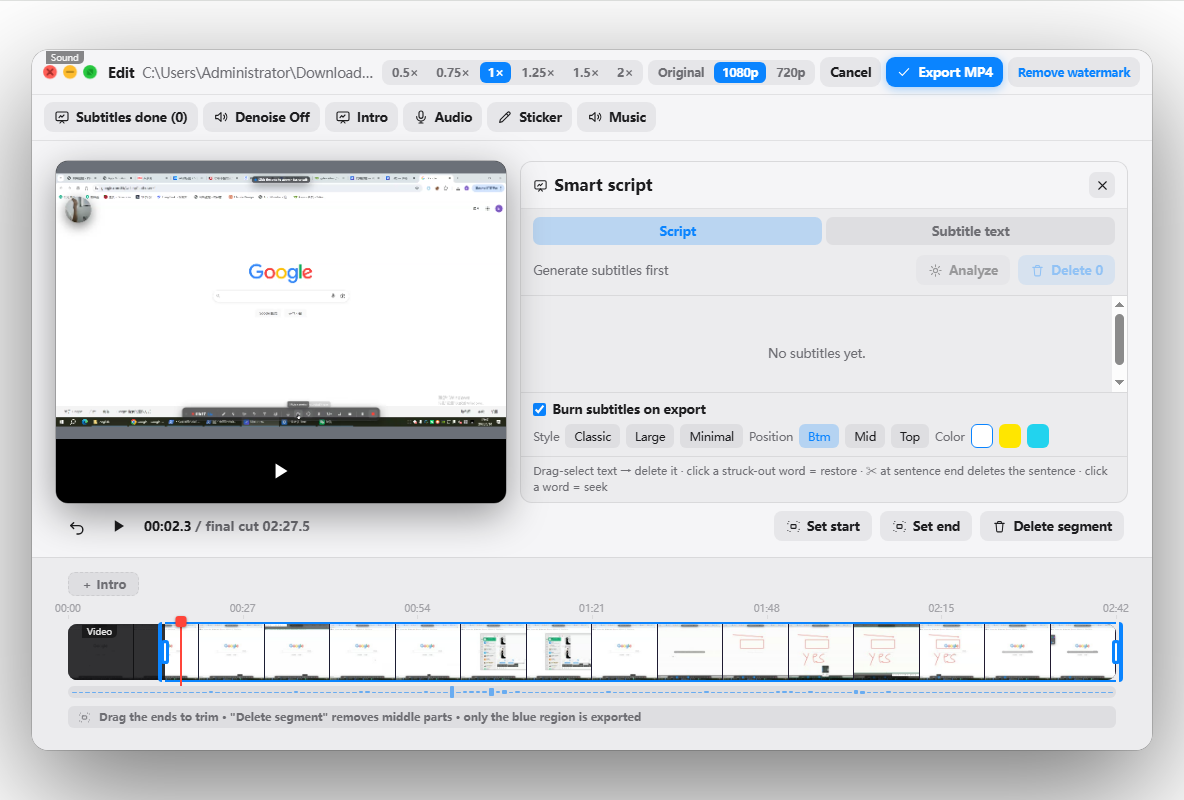The image size is (1184, 800).
Task: Click the timecode 00:02.3 display
Action: (x=168, y=527)
